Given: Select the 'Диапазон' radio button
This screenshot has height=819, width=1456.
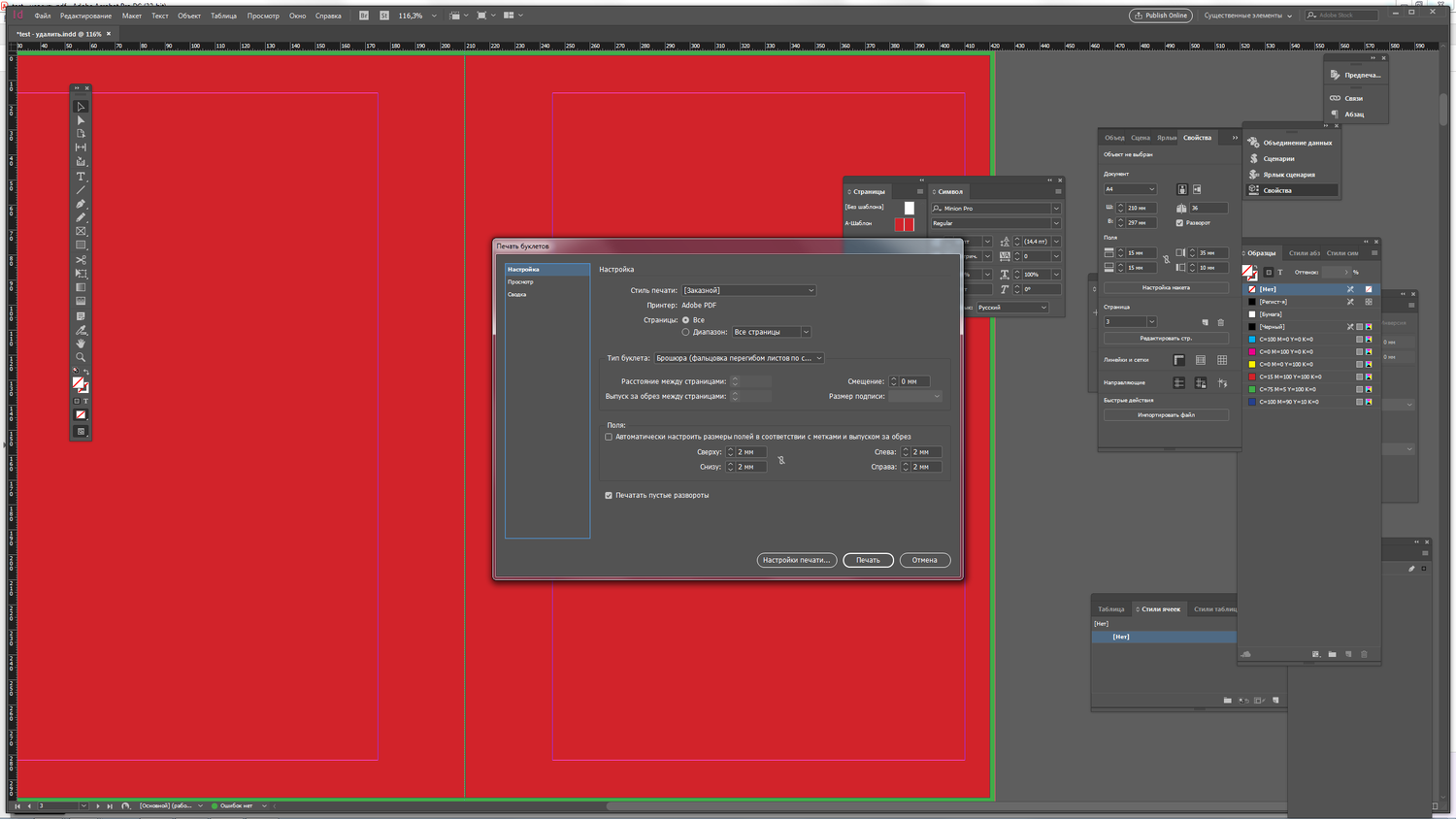Looking at the screenshot, I should coord(686,332).
